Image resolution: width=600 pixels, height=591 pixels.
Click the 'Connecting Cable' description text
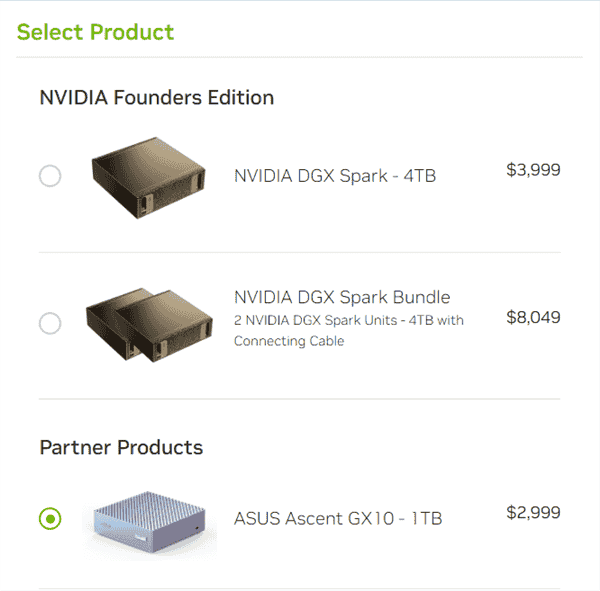click(x=289, y=341)
